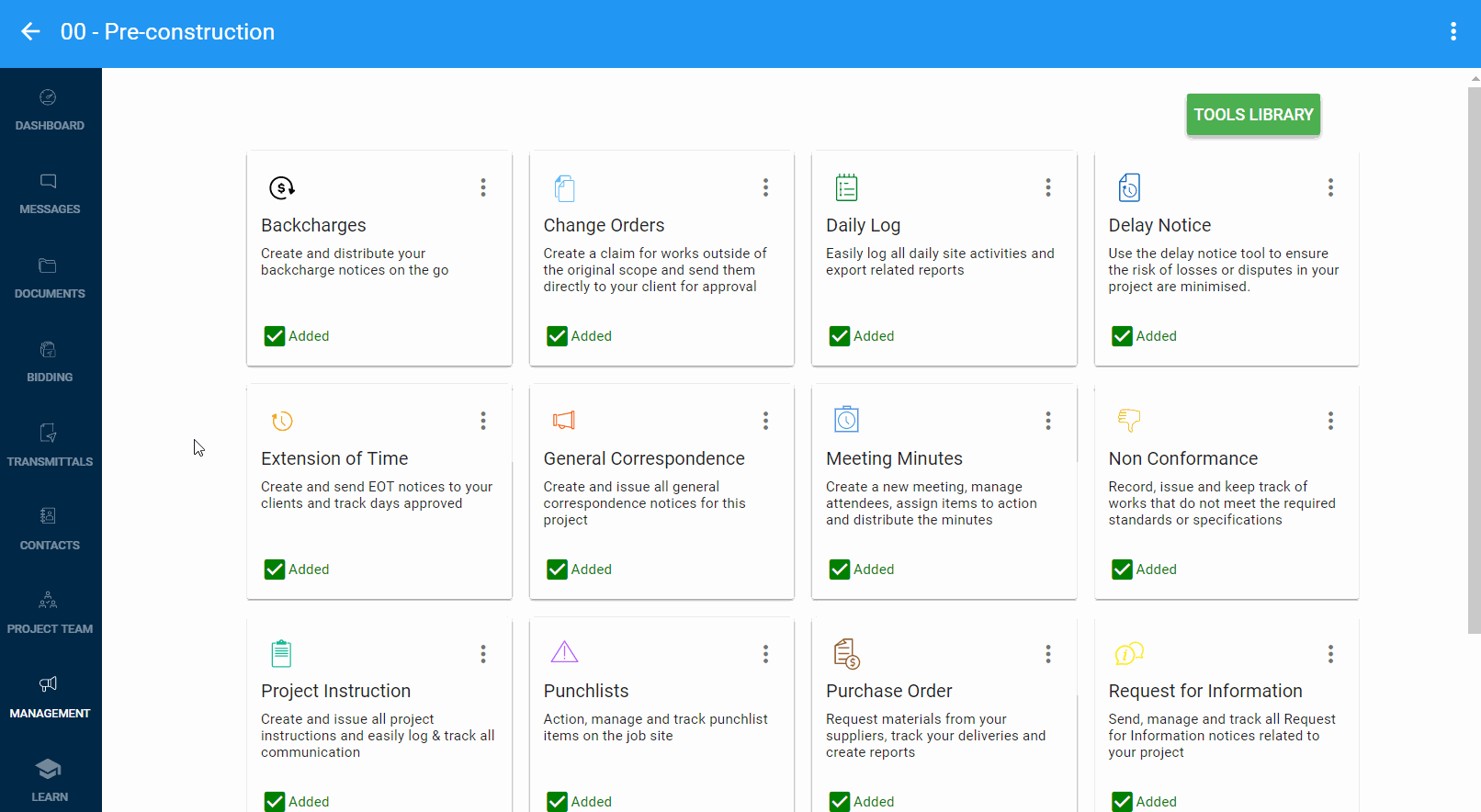1481x812 pixels.
Task: Switch to the Bidding section
Action: [50, 362]
